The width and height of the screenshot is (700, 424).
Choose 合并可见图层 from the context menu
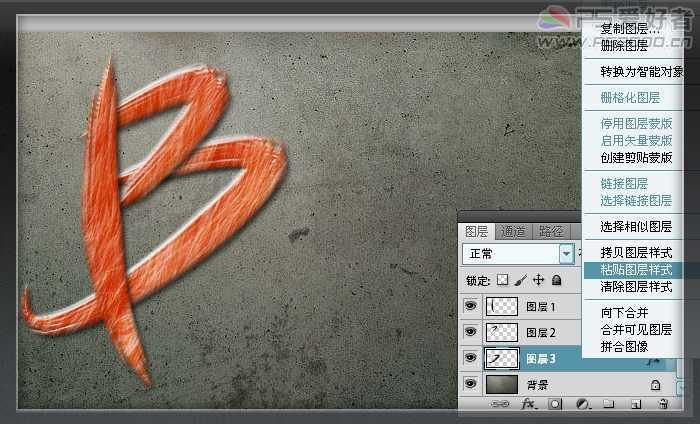(636, 329)
